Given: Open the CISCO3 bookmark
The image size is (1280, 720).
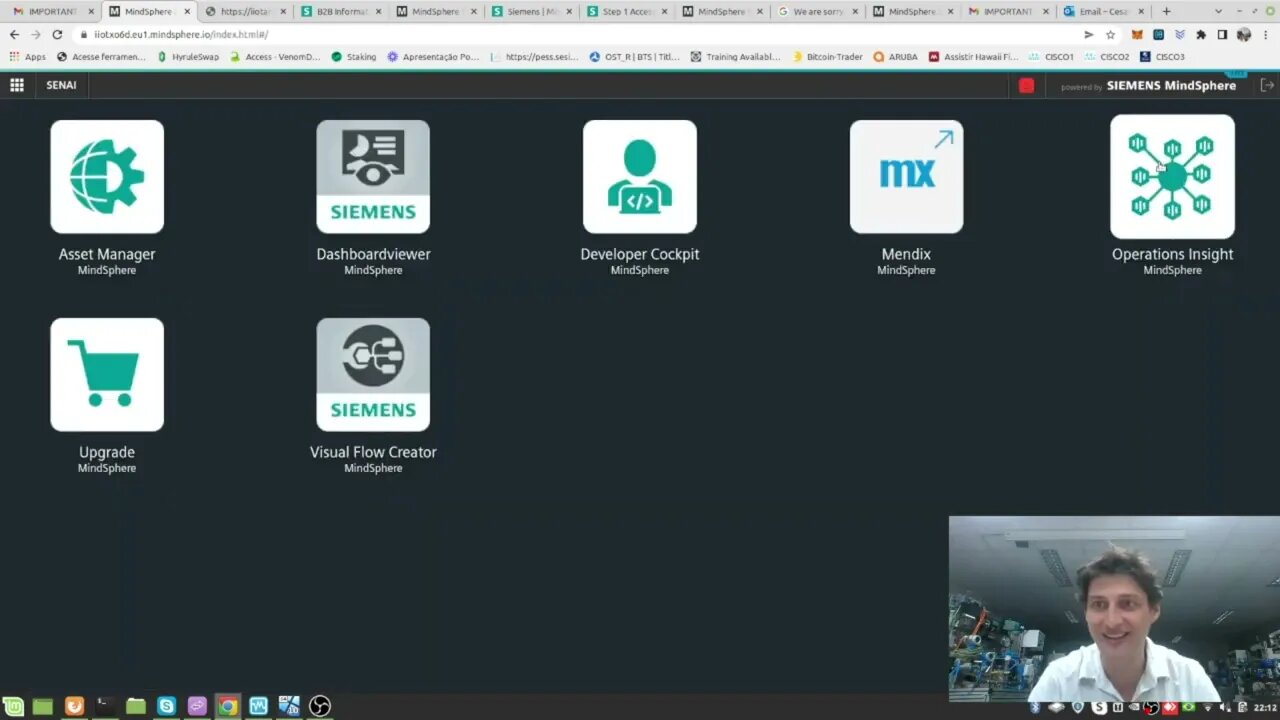Looking at the screenshot, I should click(1162, 57).
